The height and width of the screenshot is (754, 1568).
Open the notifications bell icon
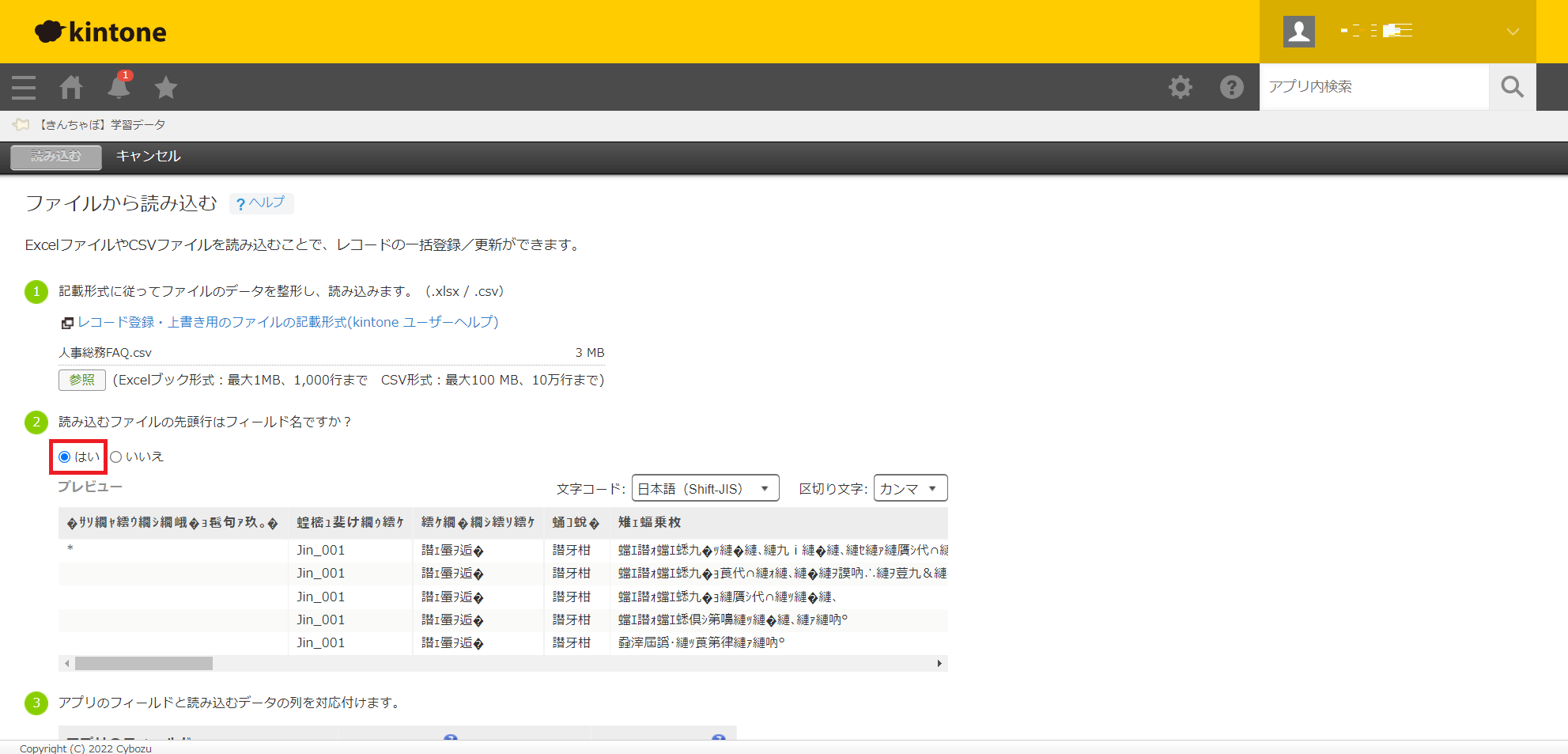(x=119, y=87)
